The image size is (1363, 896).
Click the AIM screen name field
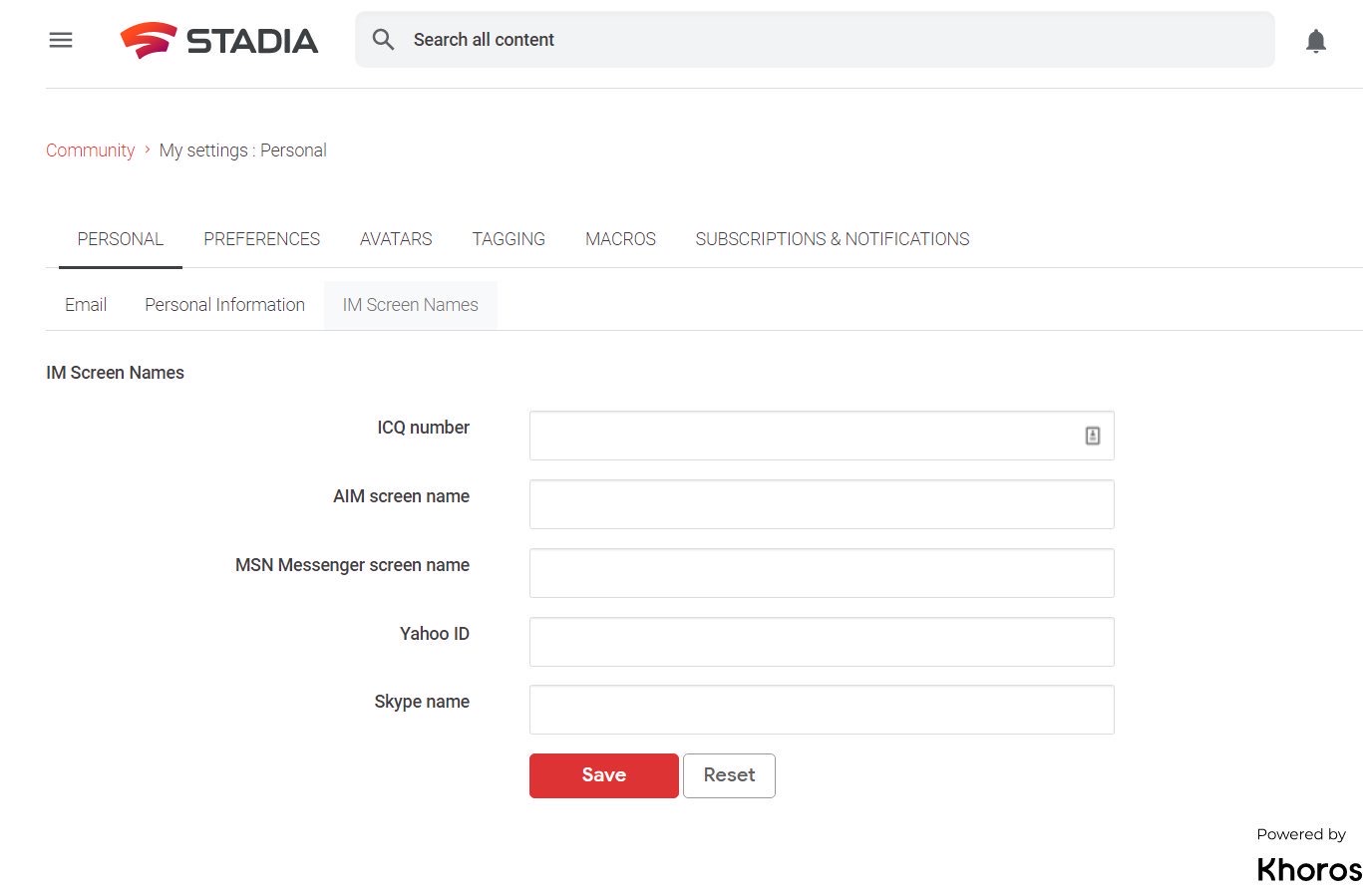[821, 504]
